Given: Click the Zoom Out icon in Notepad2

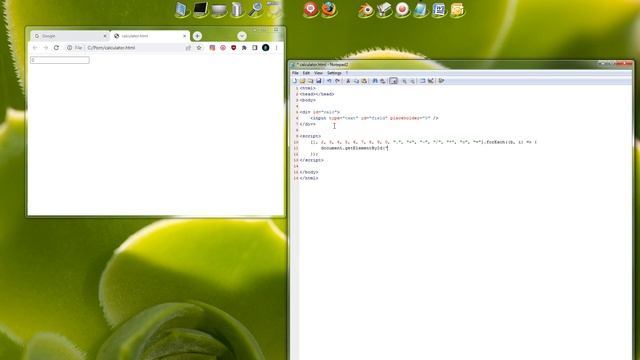Looking at the screenshot, I should pyautogui.click(x=412, y=81).
